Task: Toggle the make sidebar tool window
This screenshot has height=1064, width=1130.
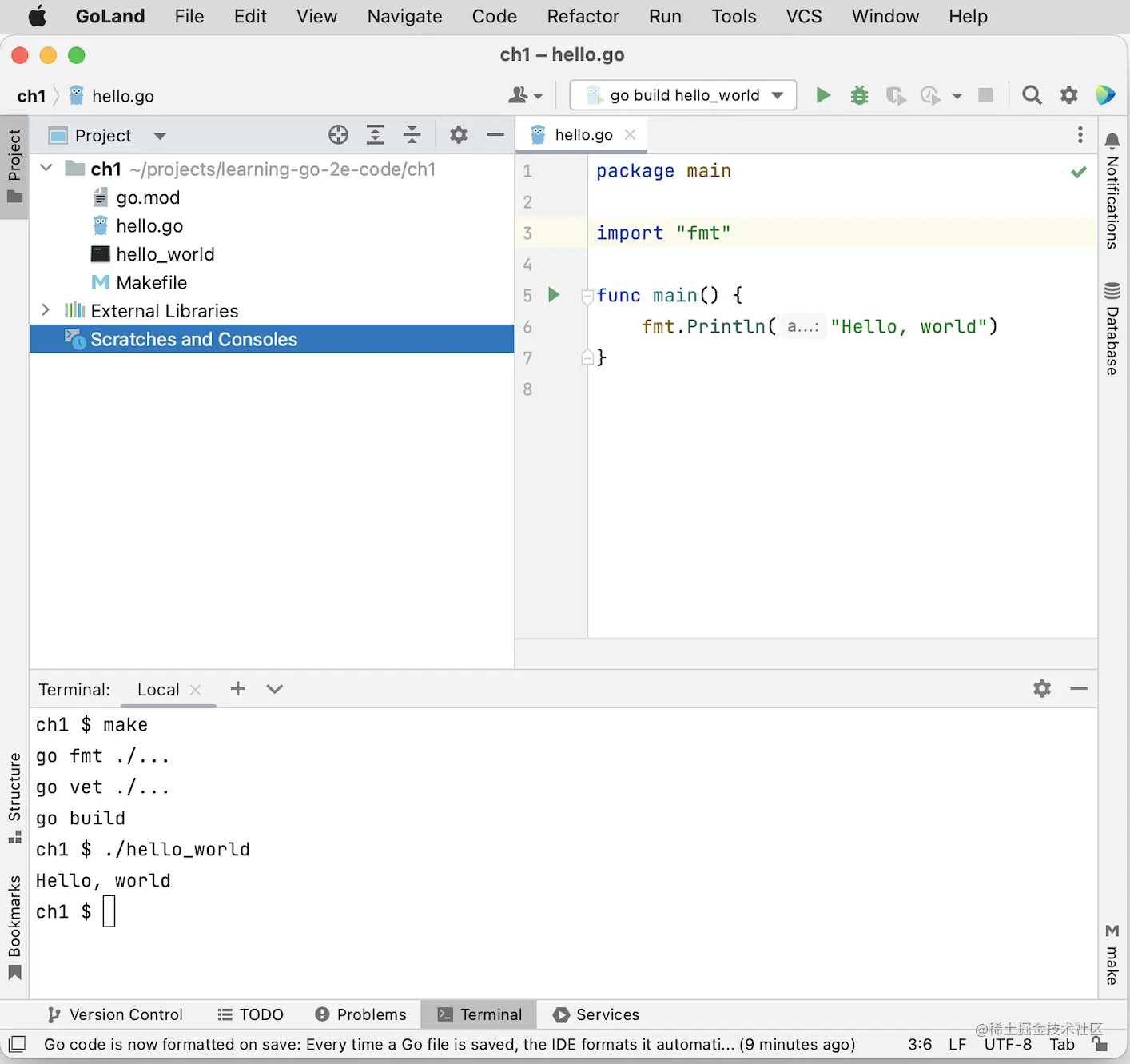Action: pyautogui.click(x=1112, y=954)
